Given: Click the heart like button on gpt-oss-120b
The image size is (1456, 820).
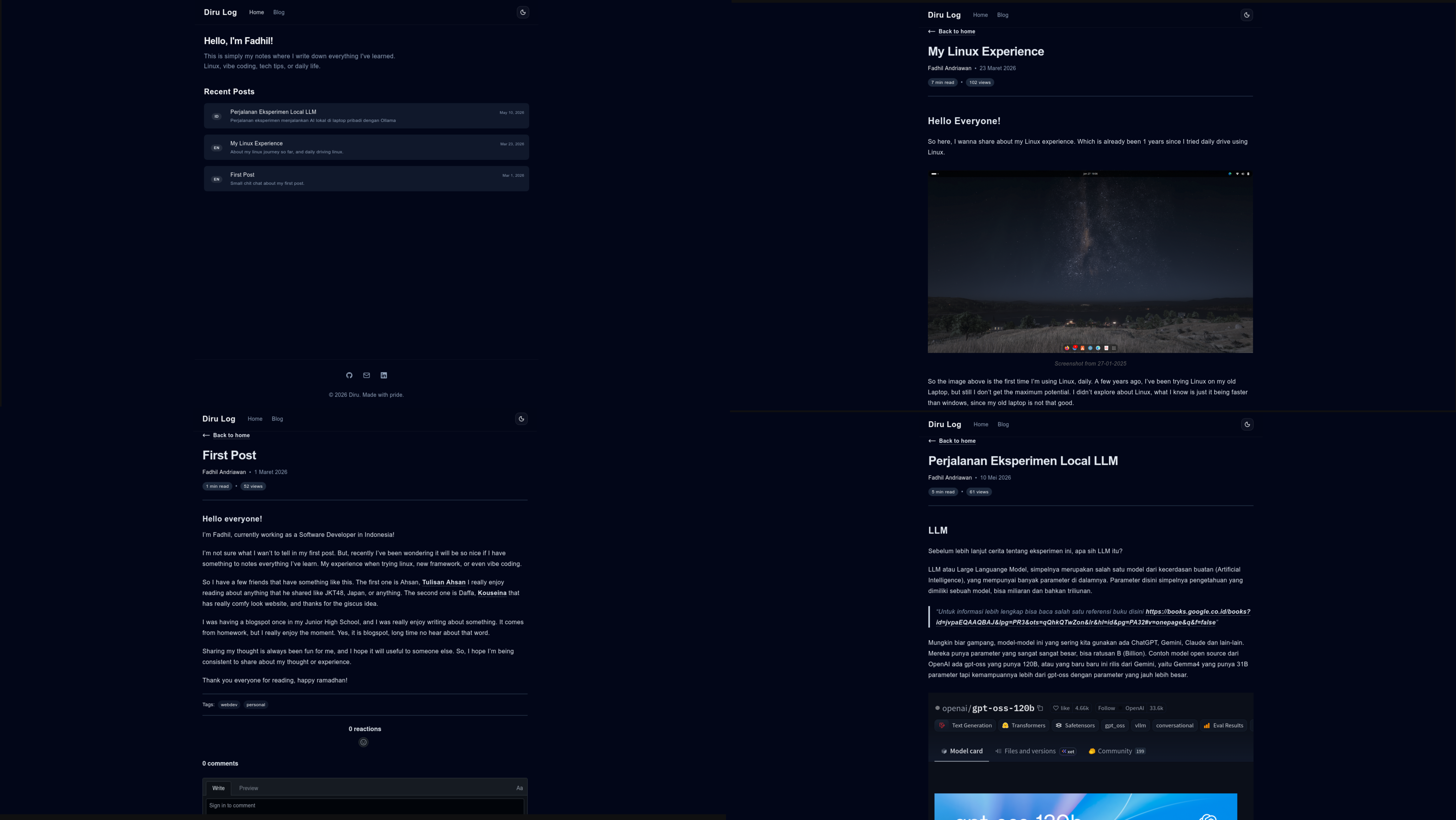Looking at the screenshot, I should (x=1061, y=708).
